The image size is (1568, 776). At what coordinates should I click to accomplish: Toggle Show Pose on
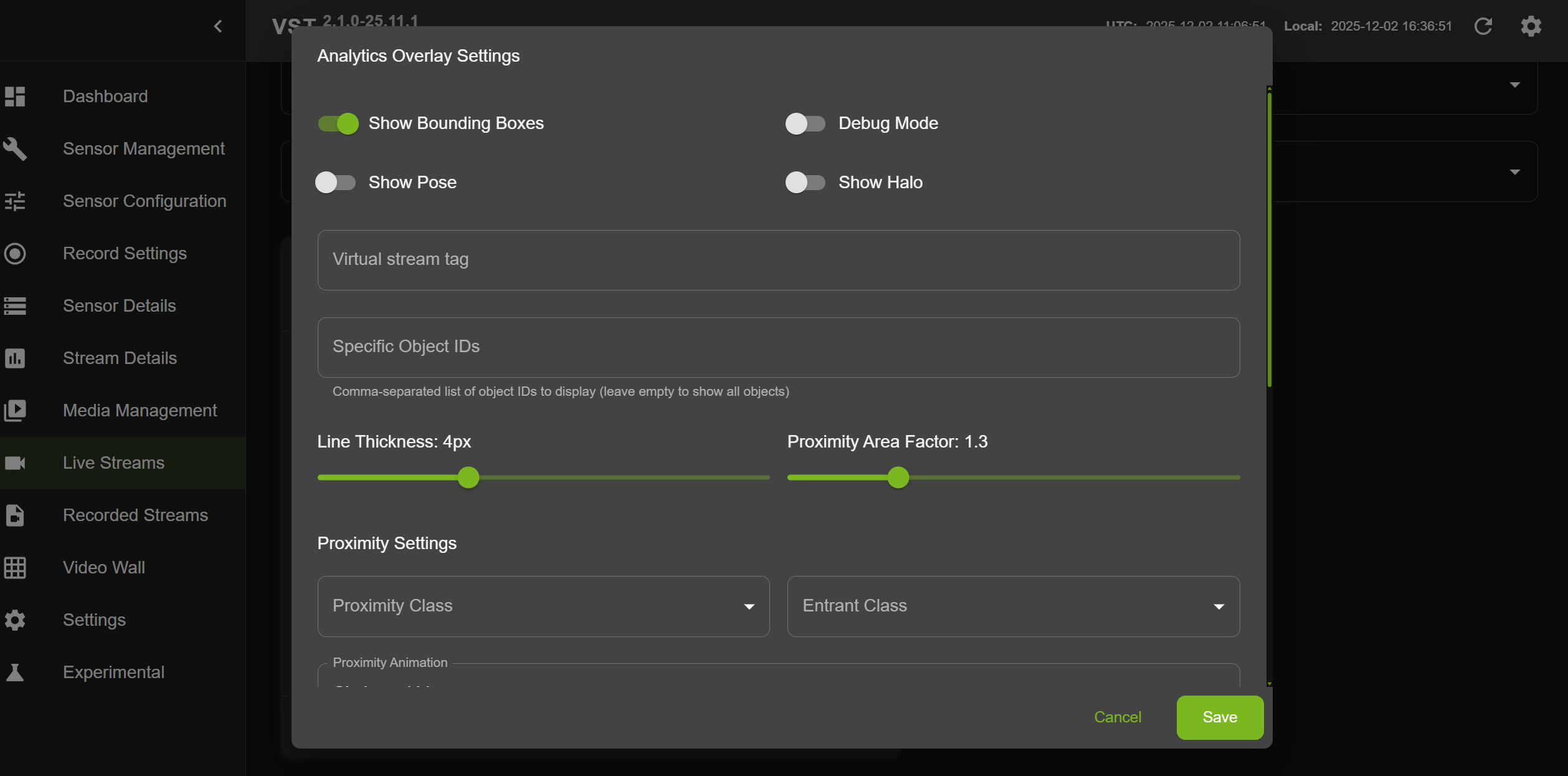tap(335, 182)
